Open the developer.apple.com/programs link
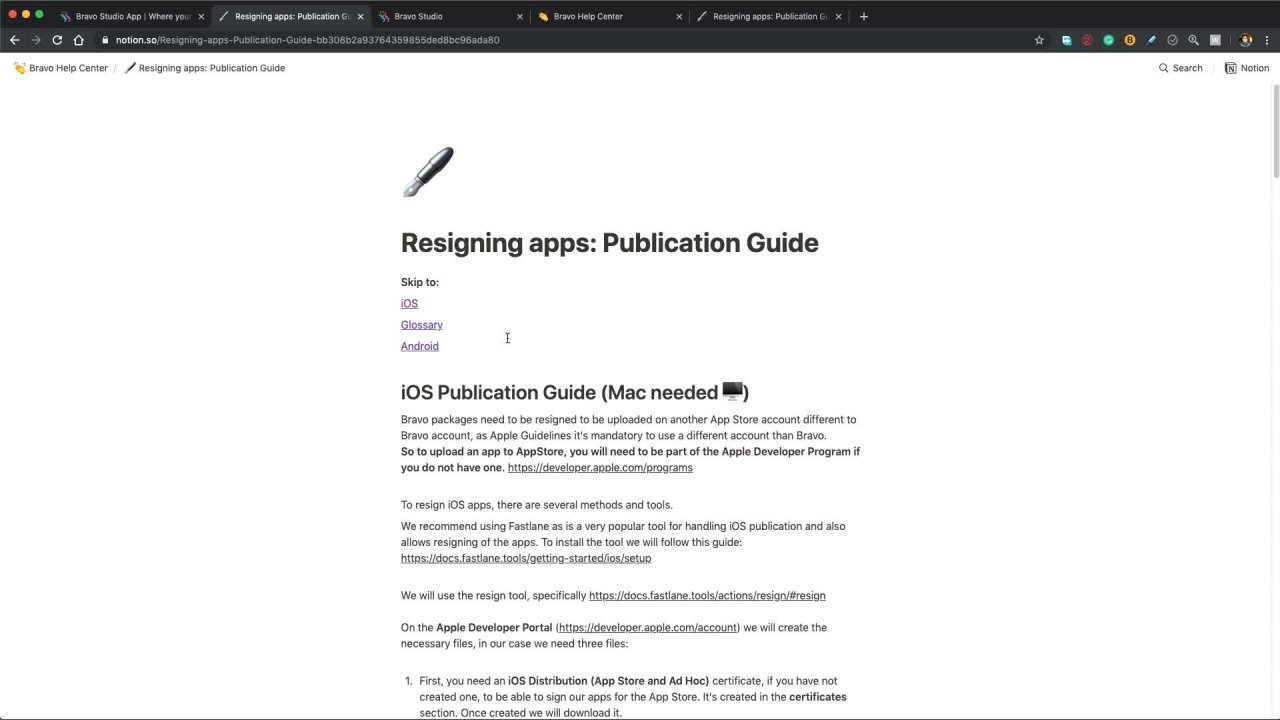The height and width of the screenshot is (720, 1280). (x=600, y=468)
